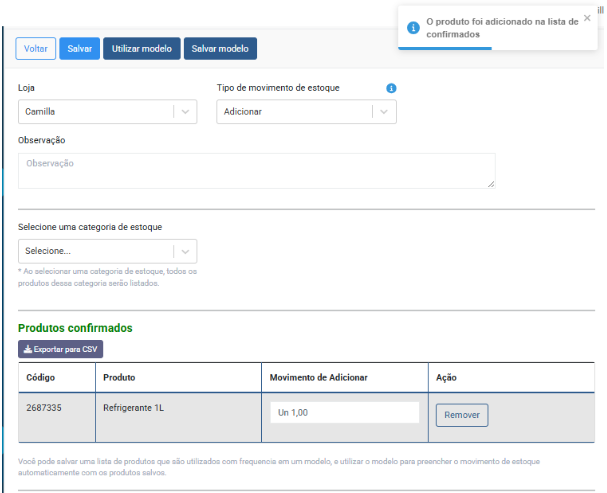Click Salvar modelo button
607x493 pixels.
[x=220, y=48]
